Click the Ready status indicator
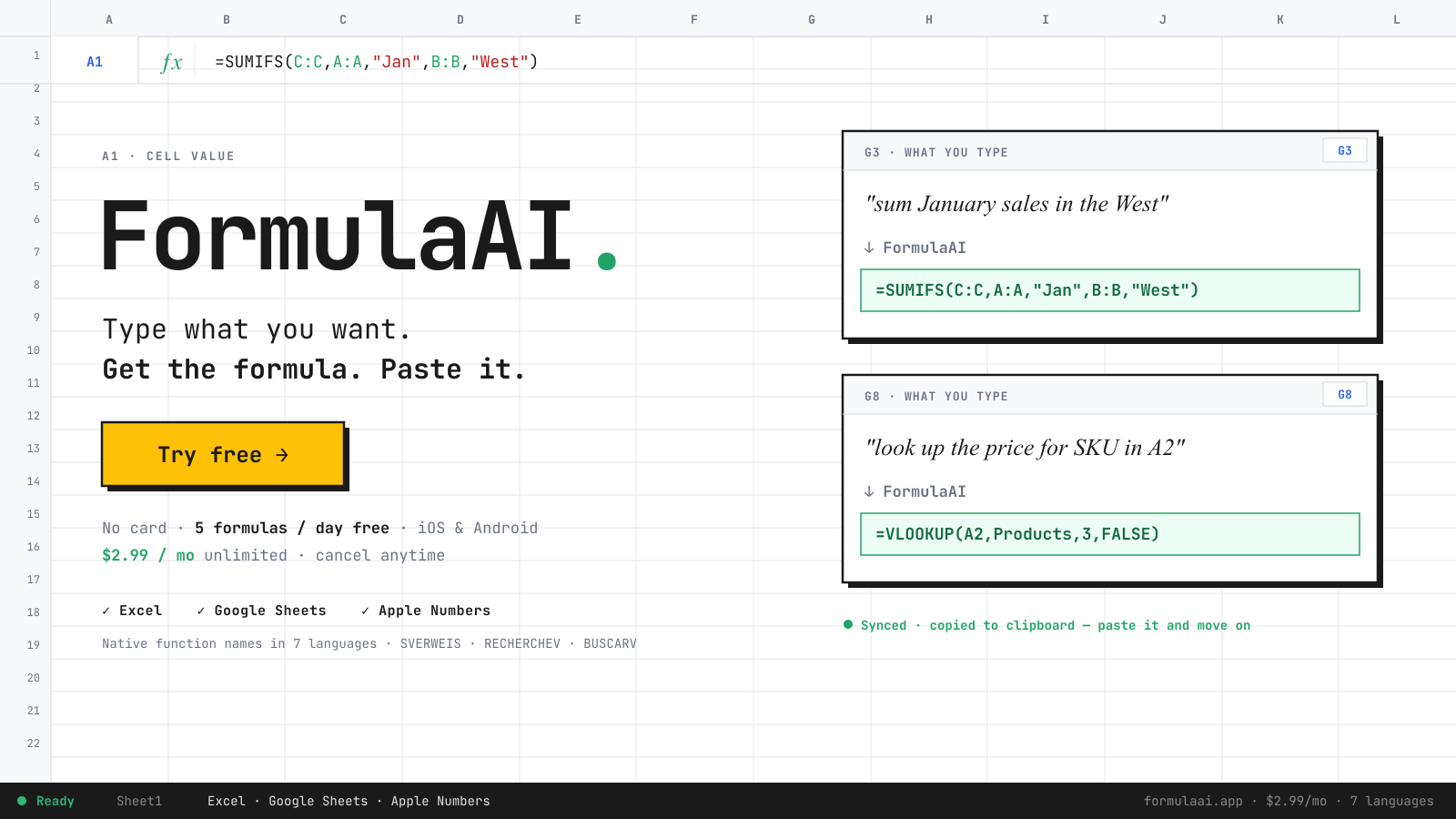Viewport: 1456px width, 819px height. [x=46, y=801]
